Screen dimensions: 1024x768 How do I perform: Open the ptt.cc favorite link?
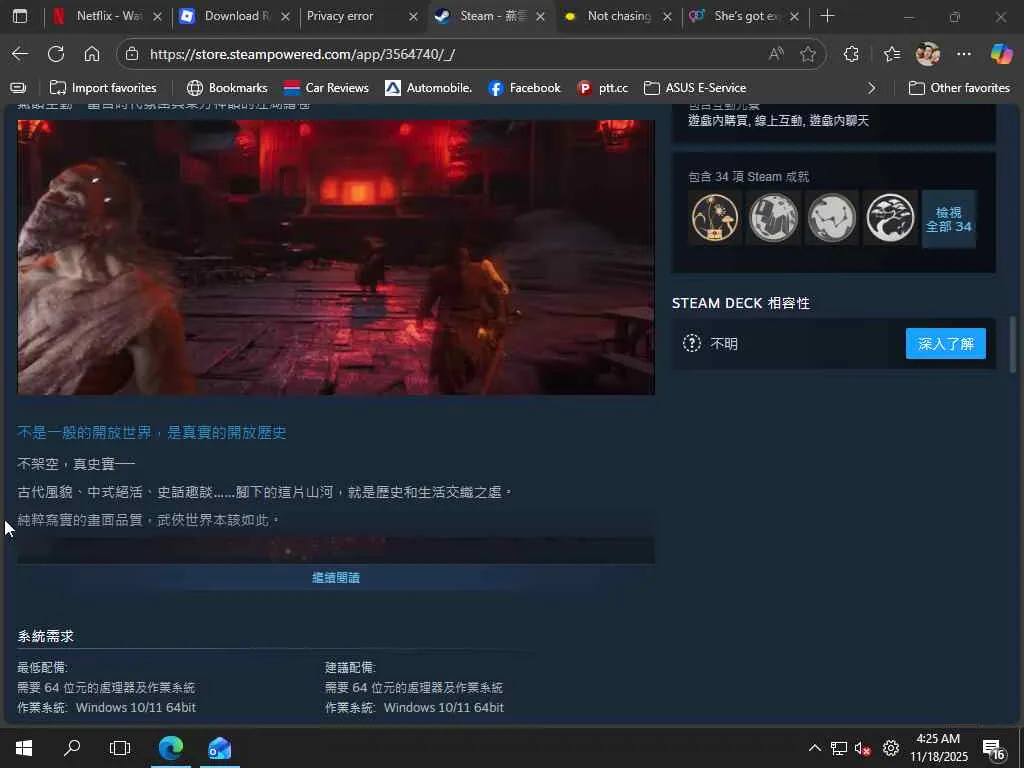point(603,88)
